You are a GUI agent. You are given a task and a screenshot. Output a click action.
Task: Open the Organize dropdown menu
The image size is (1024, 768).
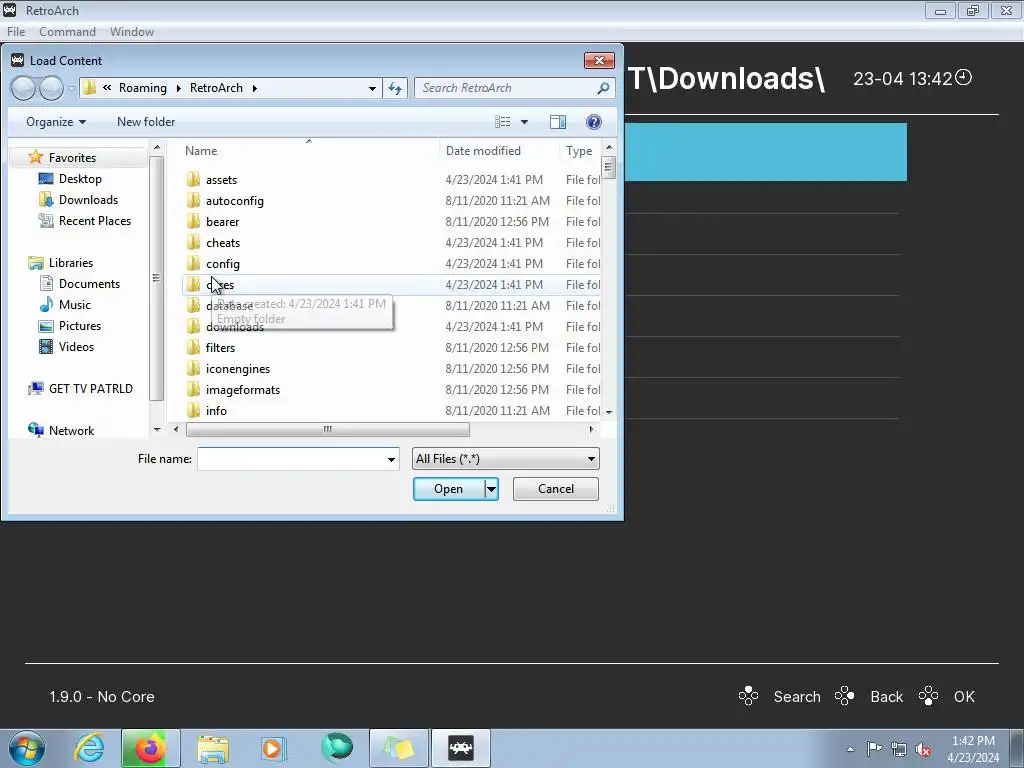(x=56, y=122)
